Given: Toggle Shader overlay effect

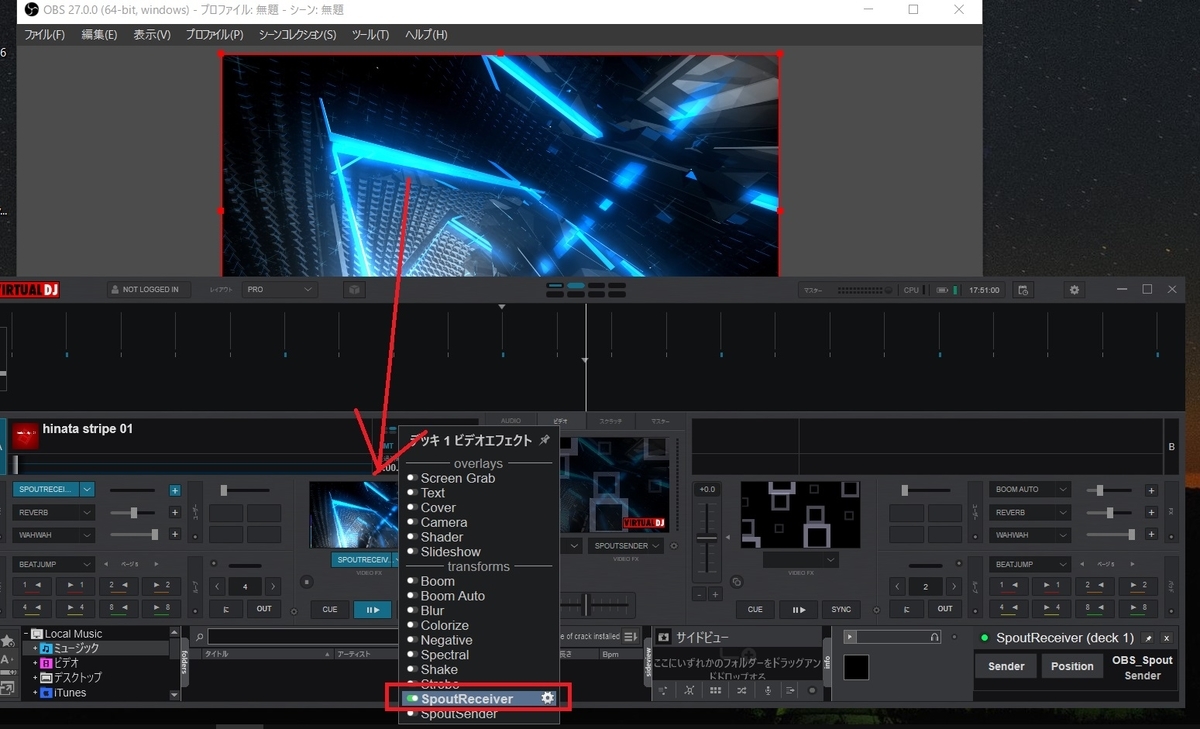Looking at the screenshot, I should [x=411, y=537].
